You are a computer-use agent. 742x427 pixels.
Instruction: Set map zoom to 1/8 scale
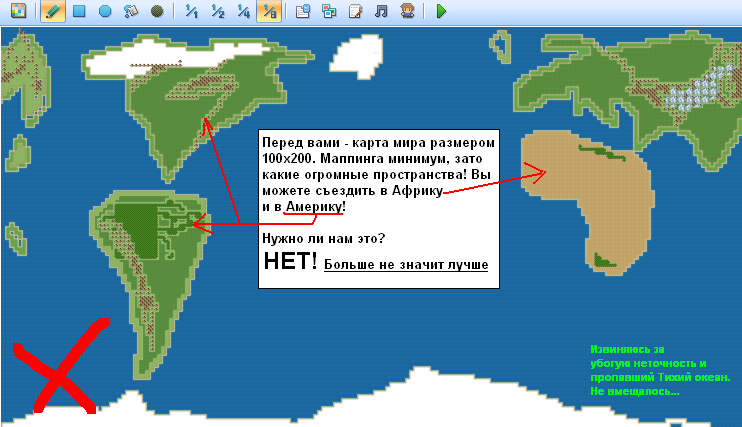coord(268,12)
